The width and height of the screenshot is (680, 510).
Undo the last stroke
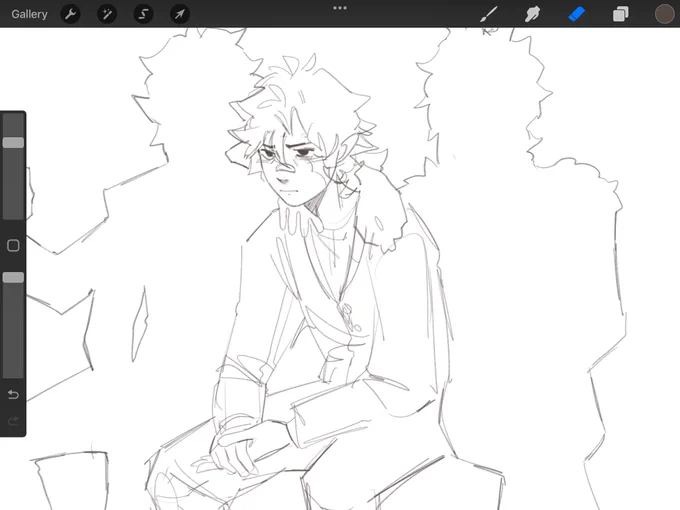point(13,395)
